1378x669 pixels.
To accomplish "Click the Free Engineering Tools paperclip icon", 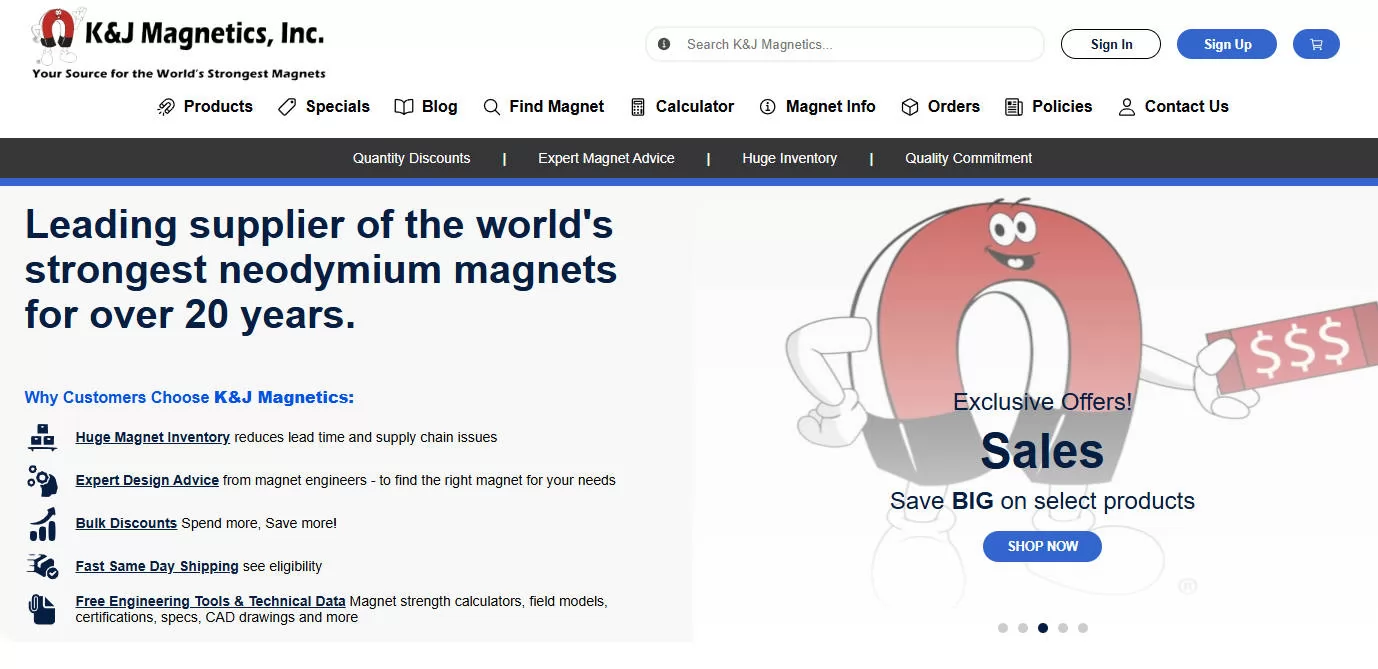I will (x=43, y=609).
